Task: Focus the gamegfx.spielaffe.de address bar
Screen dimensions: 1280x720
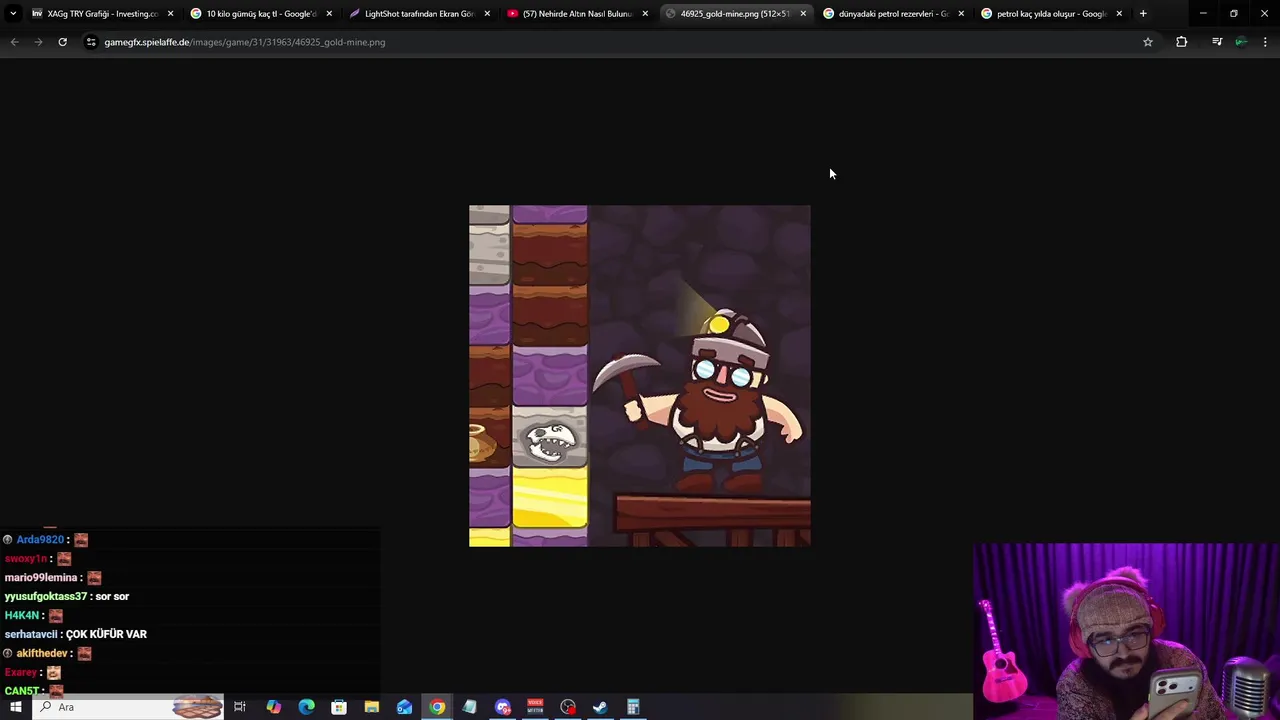Action: 618,42
